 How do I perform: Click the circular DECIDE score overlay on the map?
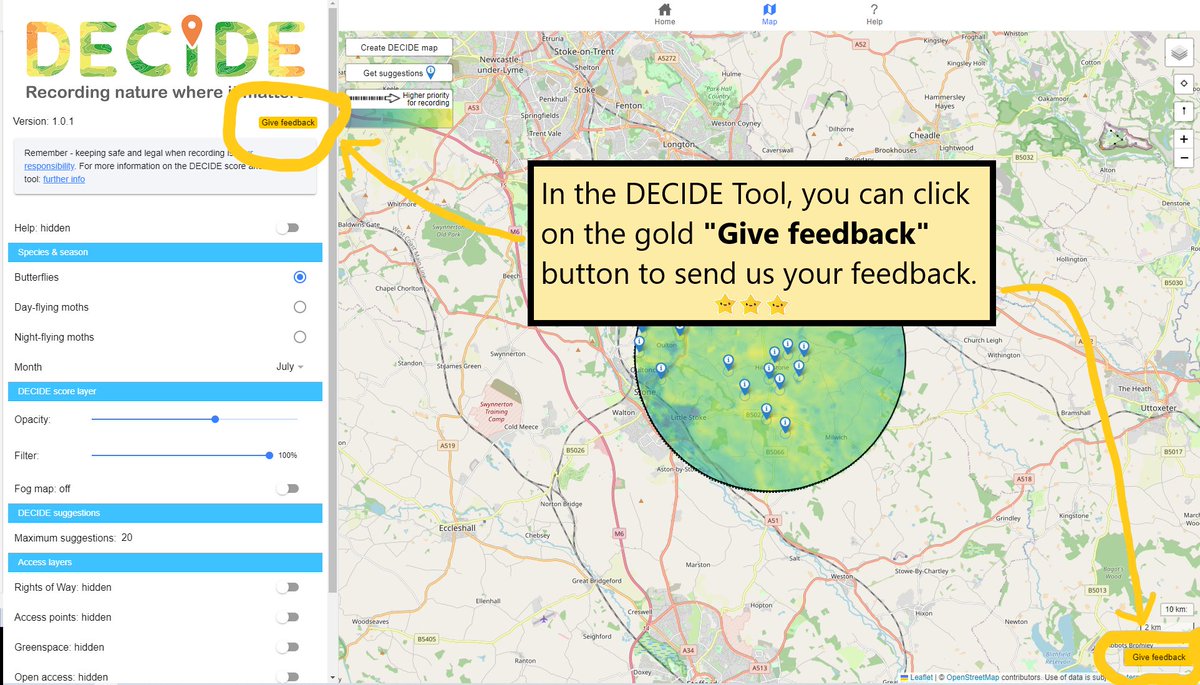coord(770,410)
